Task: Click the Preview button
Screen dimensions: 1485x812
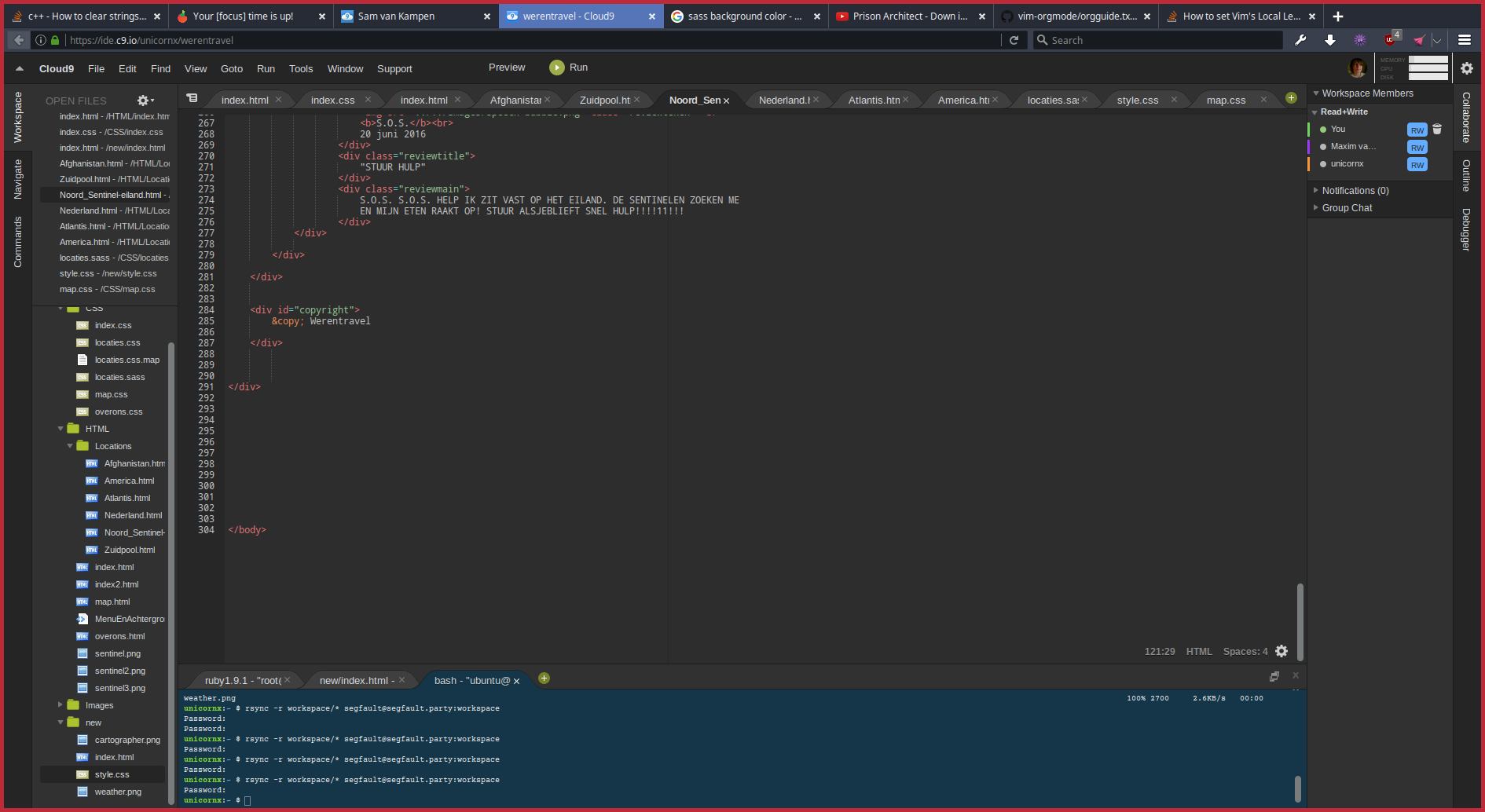Action: 507,68
